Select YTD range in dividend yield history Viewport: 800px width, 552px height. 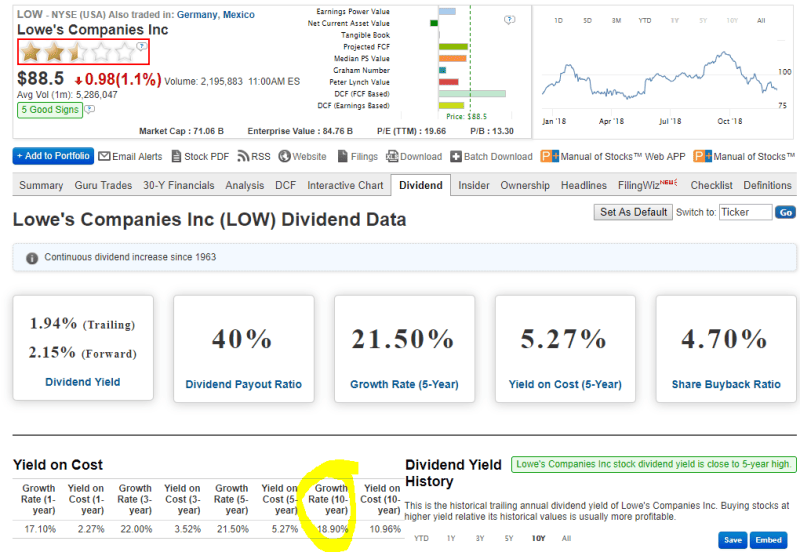pyautogui.click(x=421, y=538)
